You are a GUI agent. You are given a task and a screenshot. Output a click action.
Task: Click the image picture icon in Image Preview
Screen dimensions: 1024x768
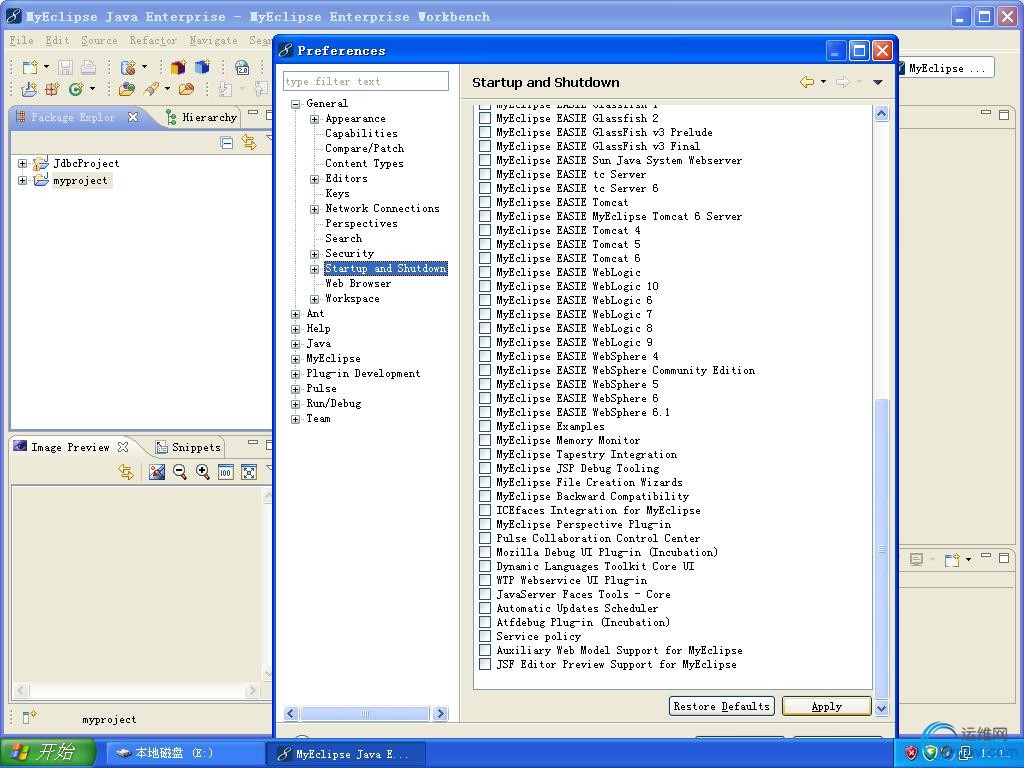coord(157,472)
